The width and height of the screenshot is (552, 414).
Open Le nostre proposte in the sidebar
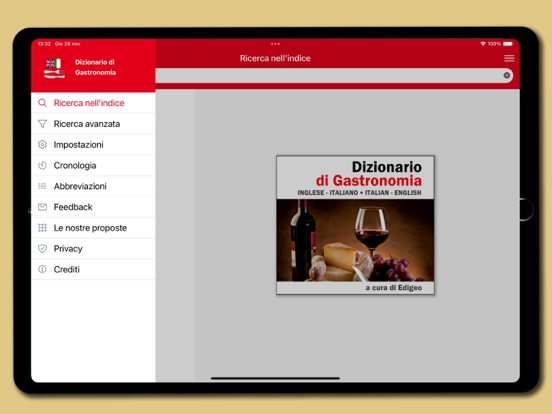click(93, 228)
